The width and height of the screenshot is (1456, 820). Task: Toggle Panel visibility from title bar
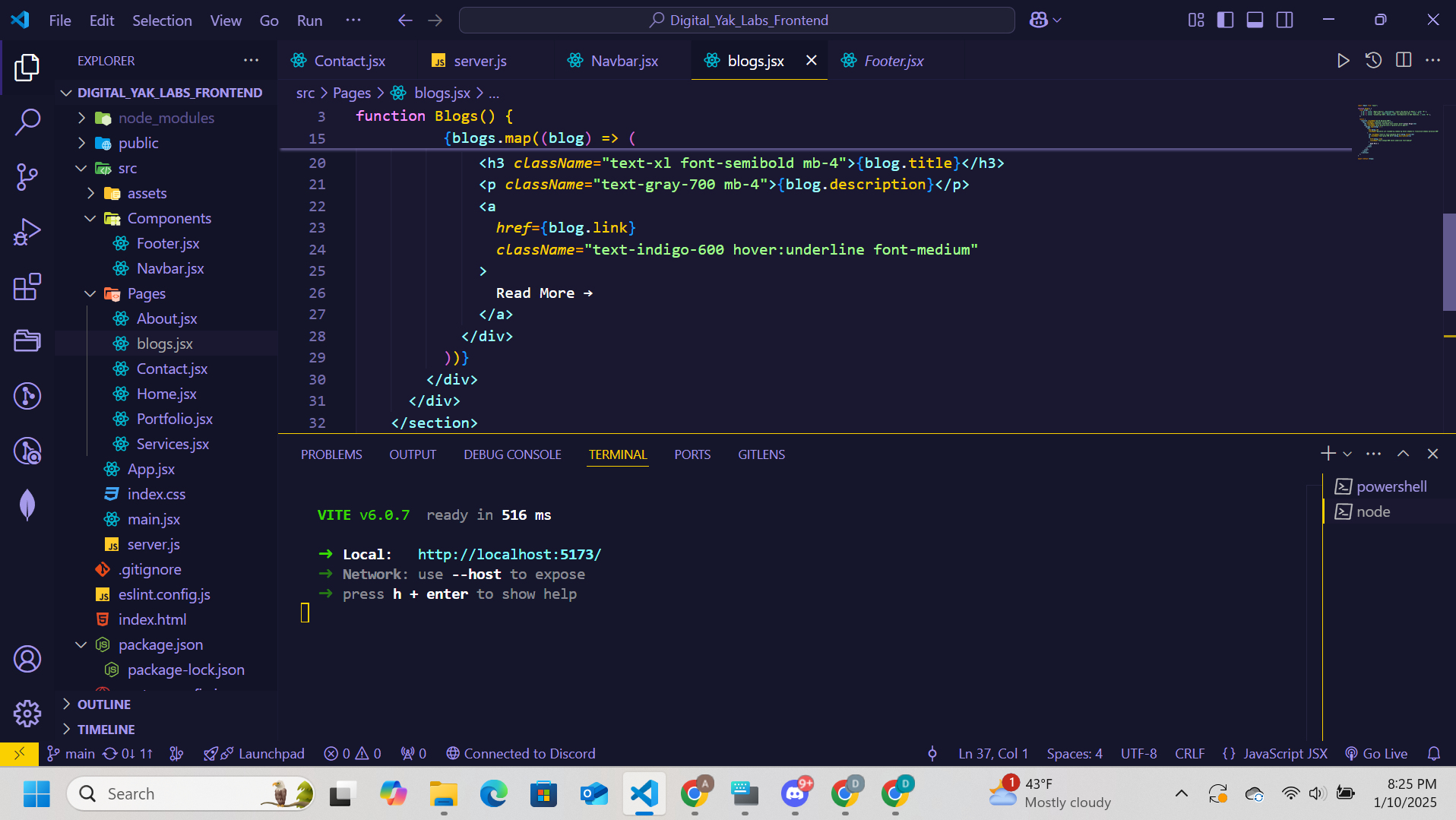(1255, 21)
